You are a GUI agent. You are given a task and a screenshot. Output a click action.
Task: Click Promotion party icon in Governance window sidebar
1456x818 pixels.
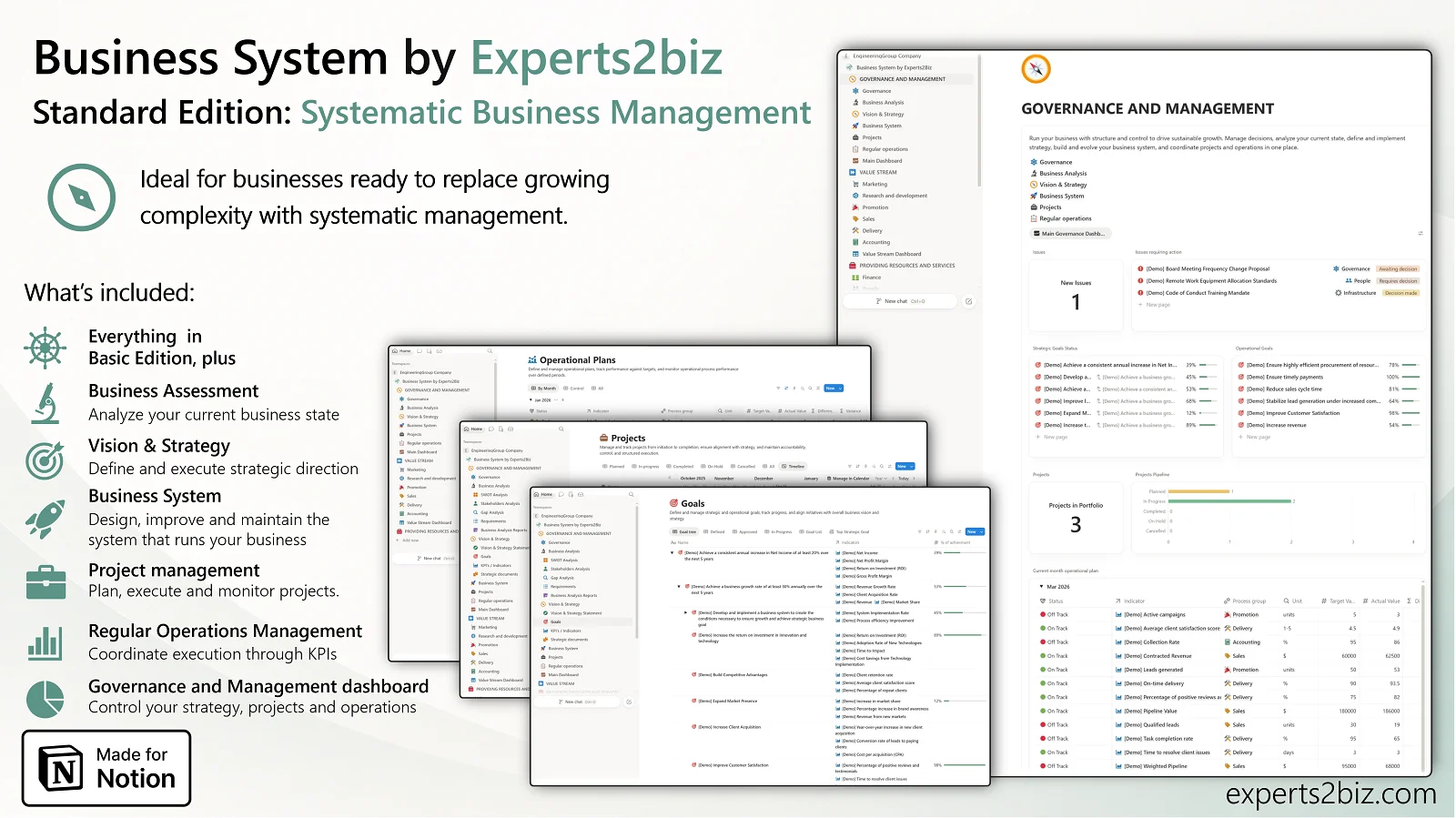(855, 207)
